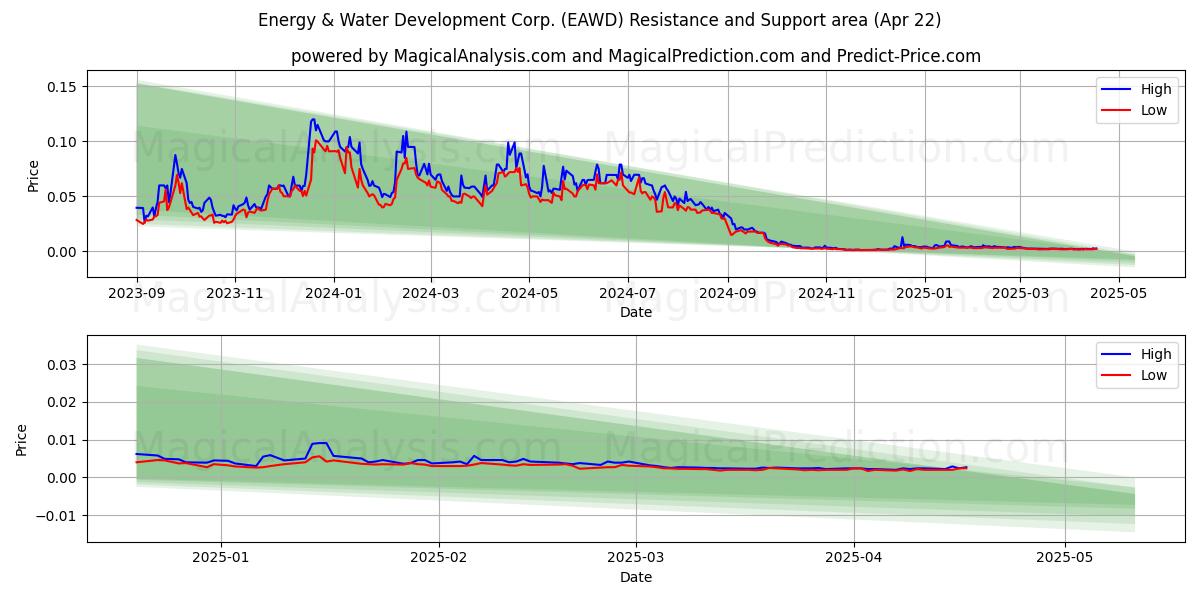Click the '2024-05' date tick label
Screen dimensions: 1200x600
(x=529, y=294)
